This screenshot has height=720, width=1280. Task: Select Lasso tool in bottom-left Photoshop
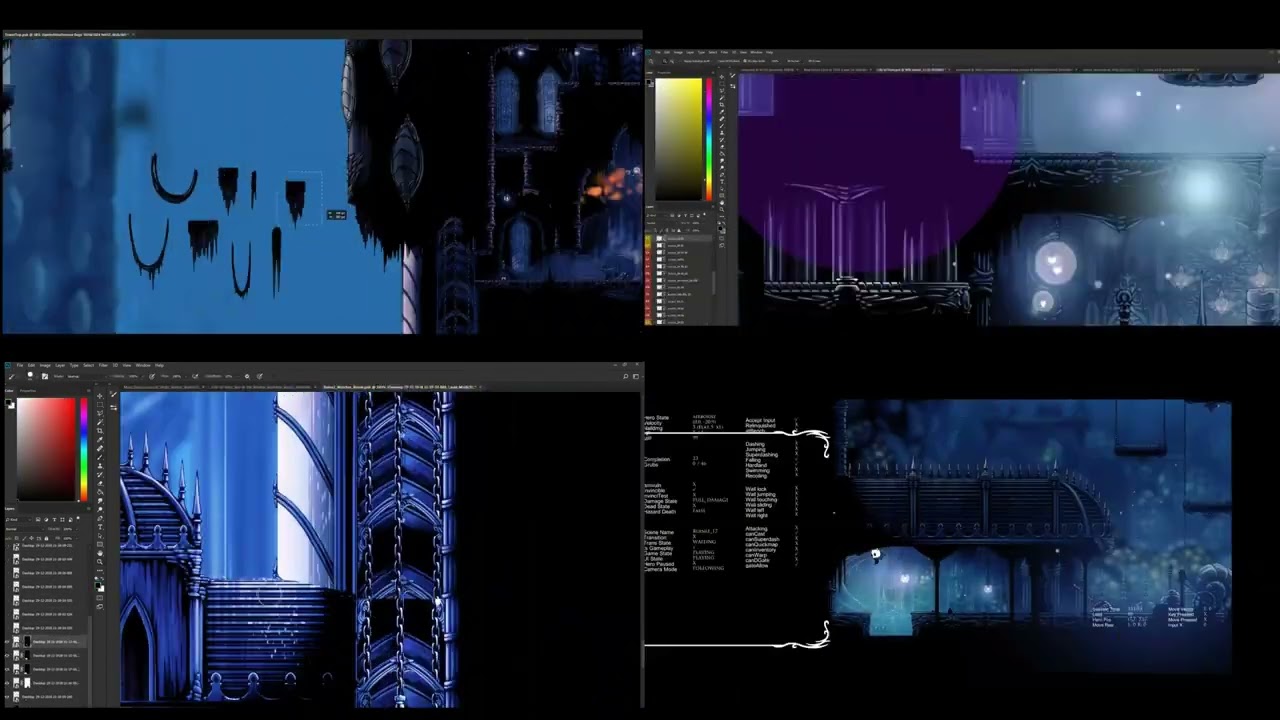[100, 413]
